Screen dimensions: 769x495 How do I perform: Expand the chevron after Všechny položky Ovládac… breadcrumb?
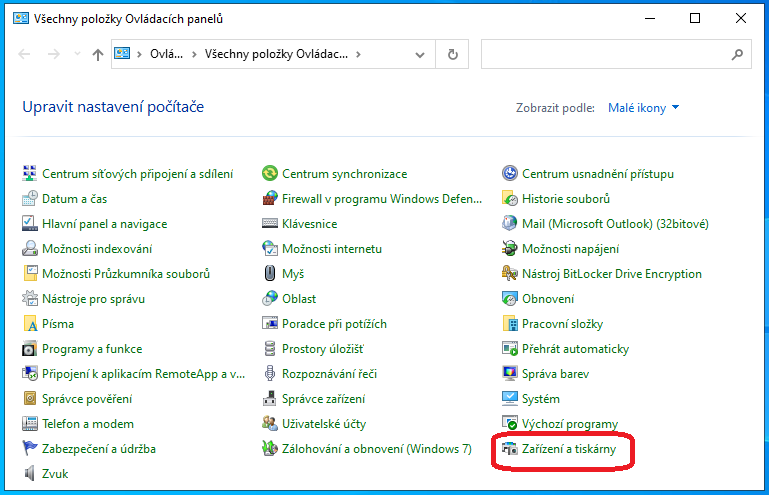tap(359, 54)
